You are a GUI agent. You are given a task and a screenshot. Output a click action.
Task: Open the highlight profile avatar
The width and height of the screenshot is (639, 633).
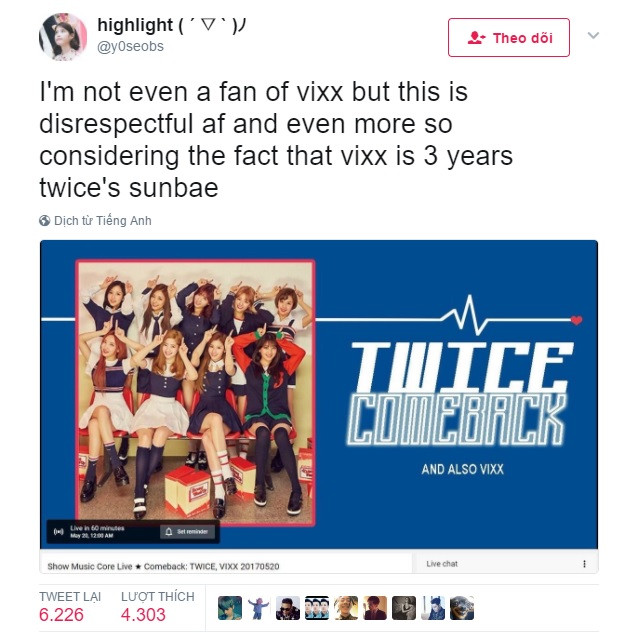63,37
